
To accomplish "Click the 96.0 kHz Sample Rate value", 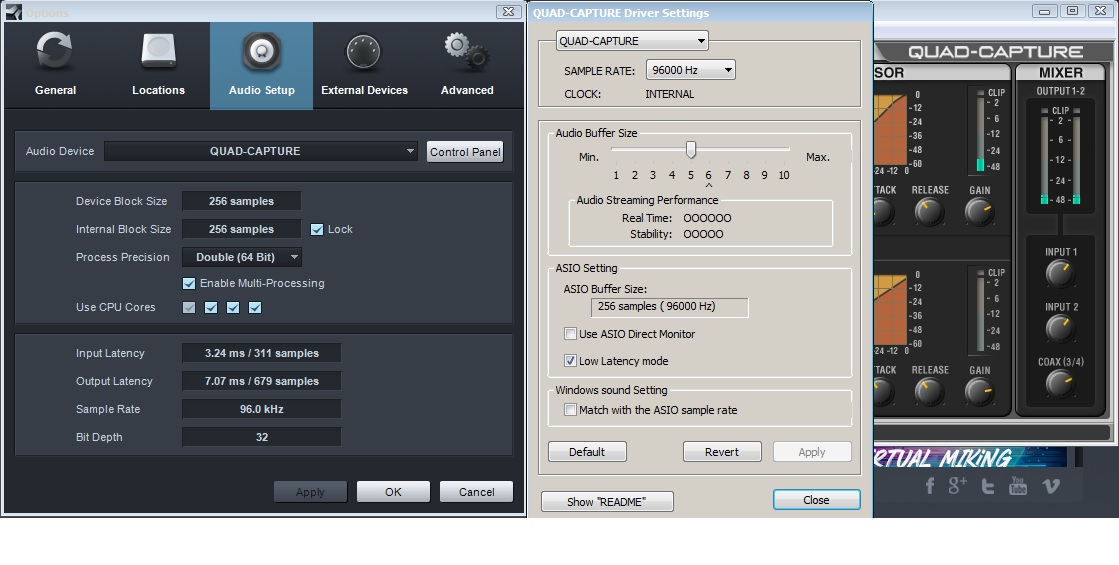I will (x=261, y=409).
